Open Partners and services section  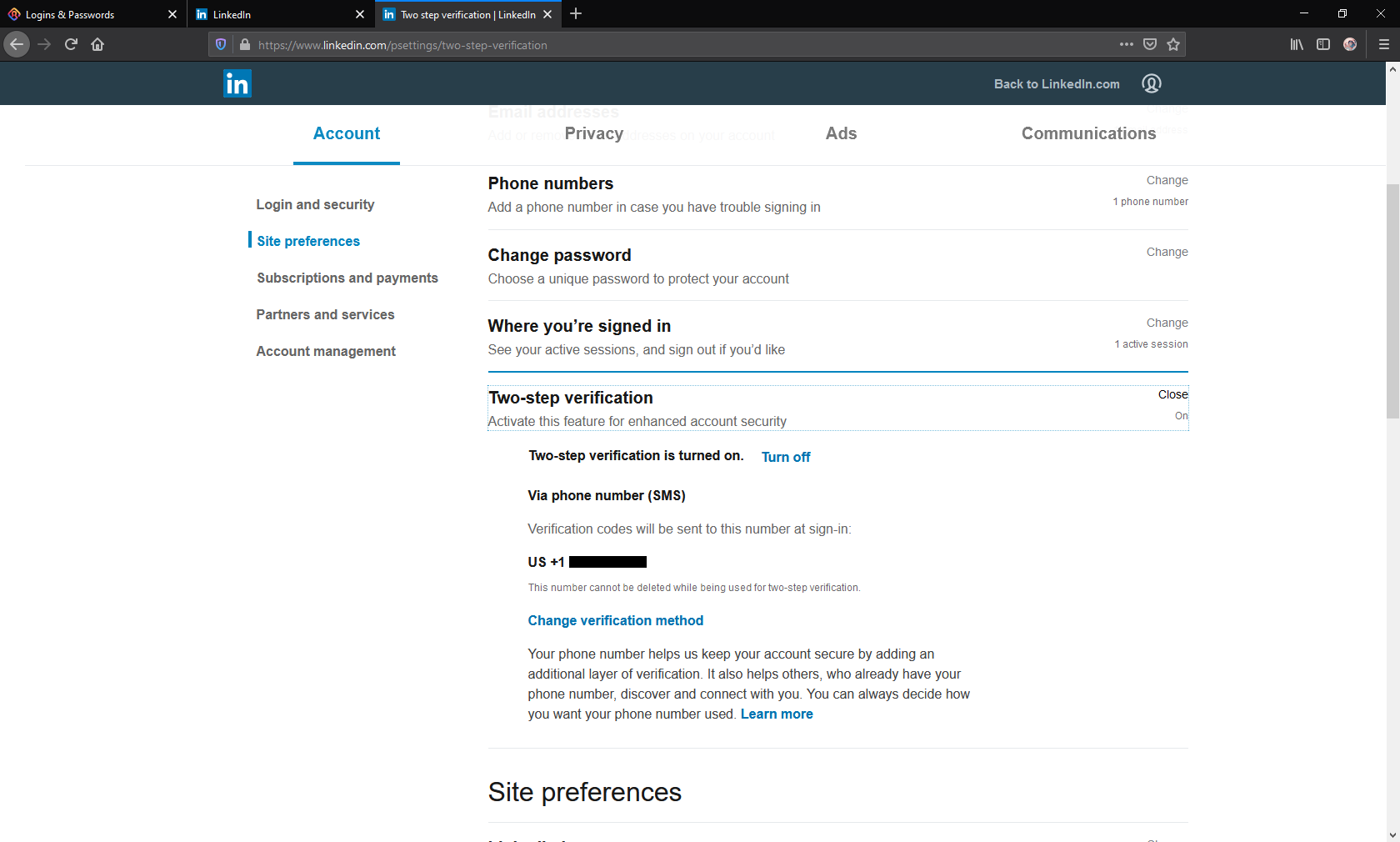(x=325, y=314)
